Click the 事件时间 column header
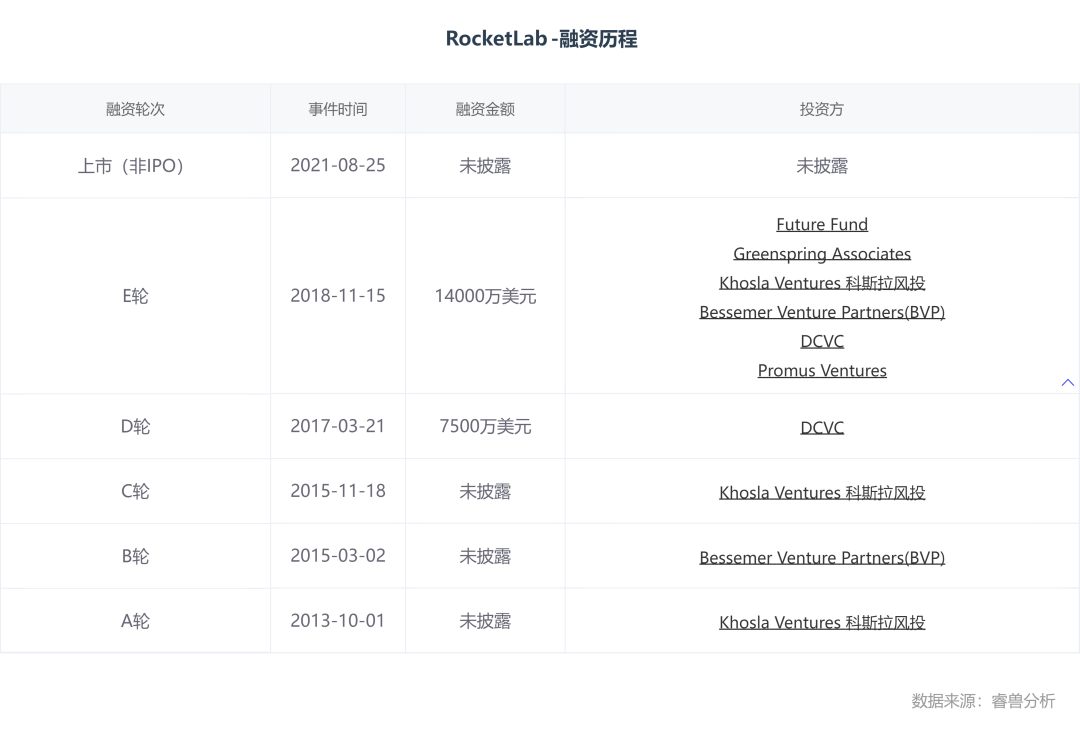 click(337, 109)
